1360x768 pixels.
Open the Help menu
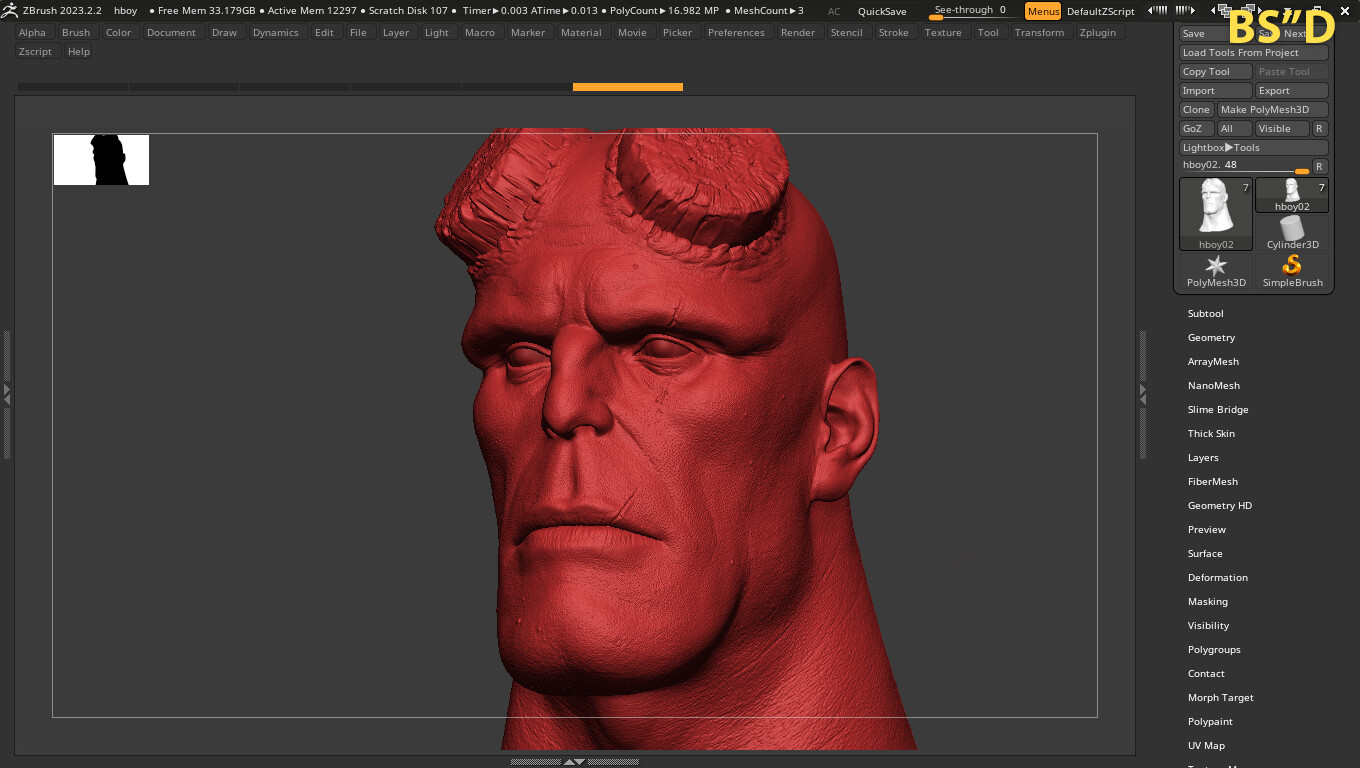click(x=79, y=52)
